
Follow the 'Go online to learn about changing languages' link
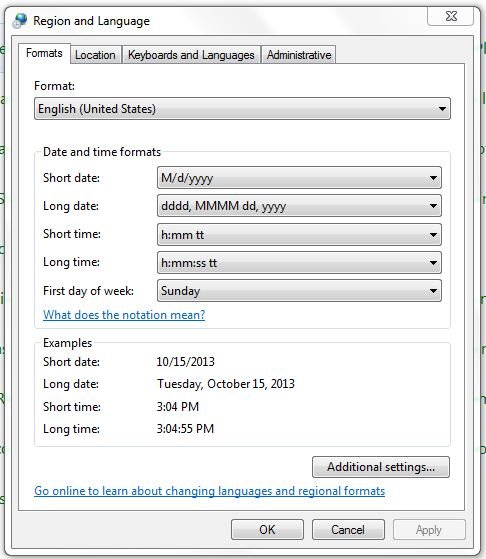pos(210,491)
